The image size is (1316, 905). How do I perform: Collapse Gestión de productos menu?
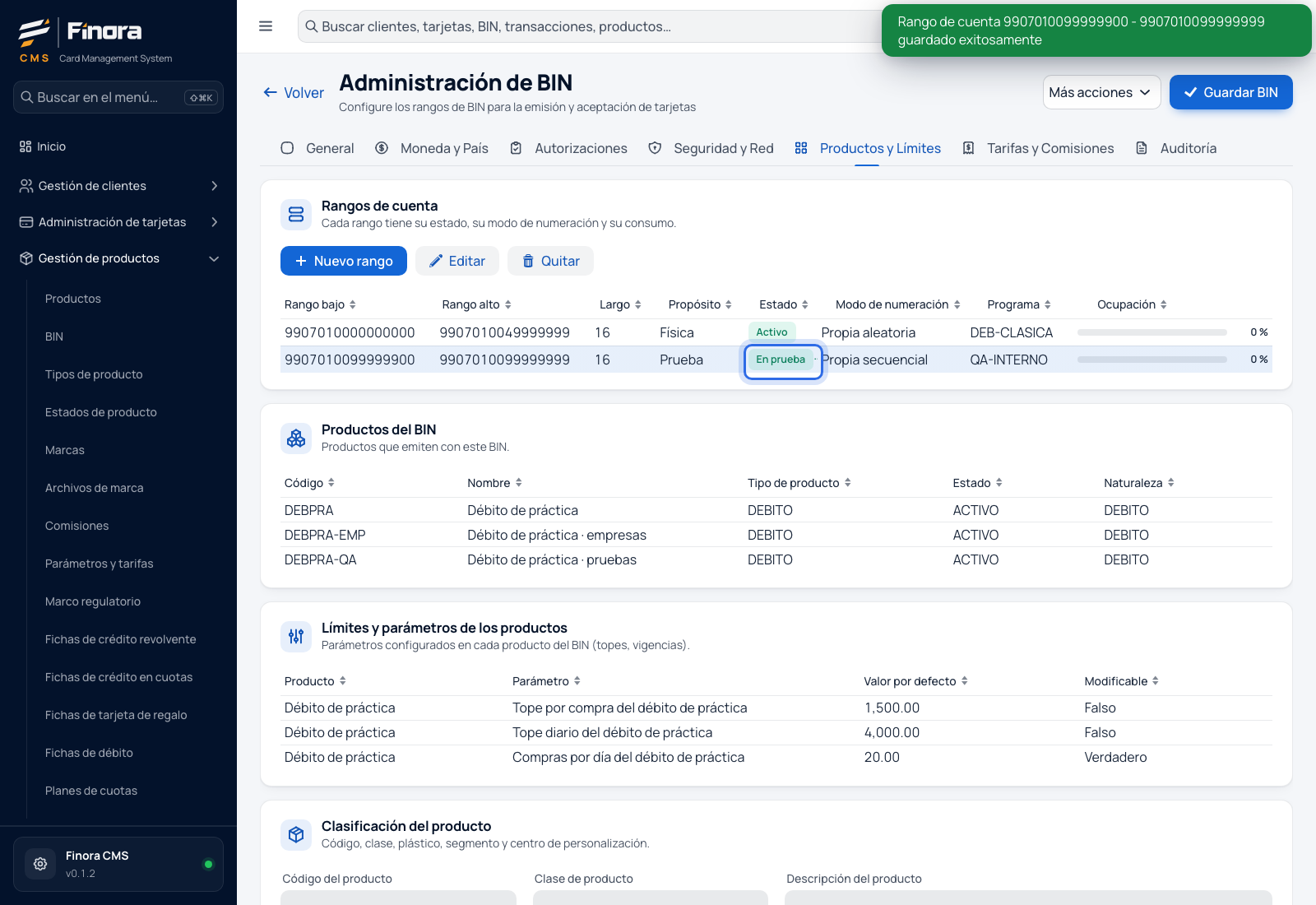click(x=118, y=258)
